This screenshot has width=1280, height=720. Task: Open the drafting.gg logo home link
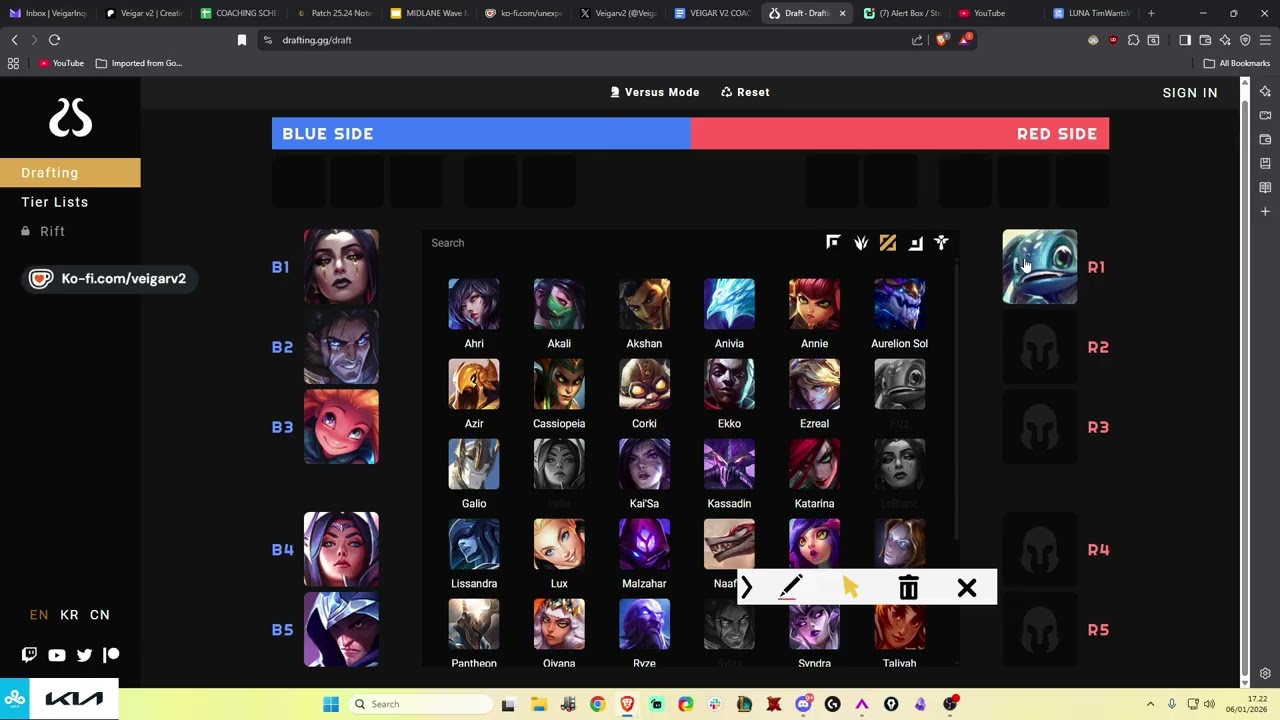pos(70,118)
